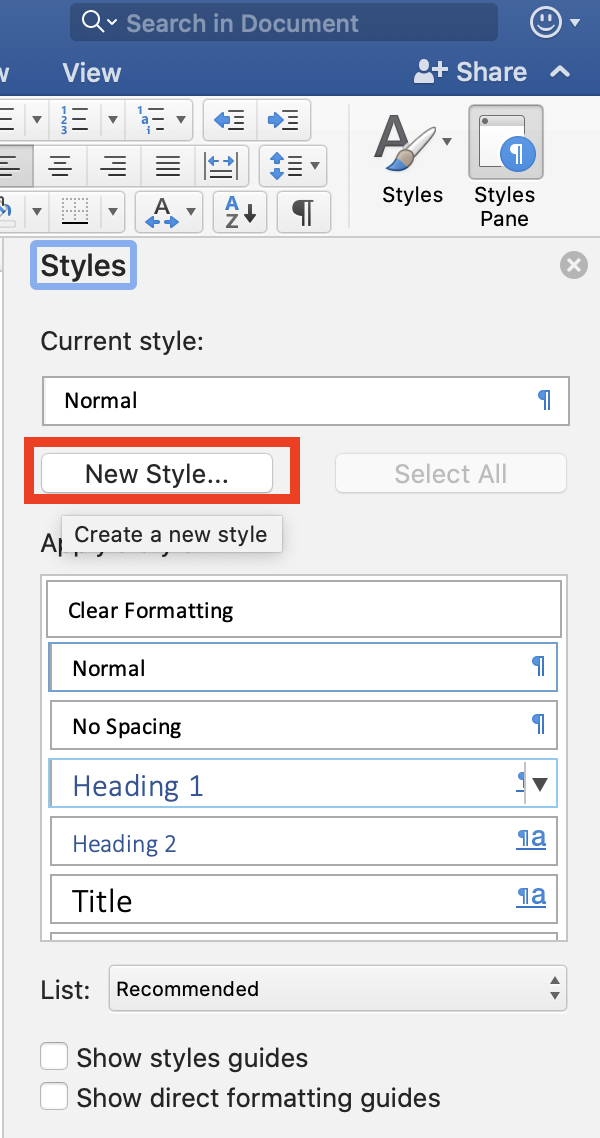Close the Styles pane
600x1138 pixels.
point(573,265)
